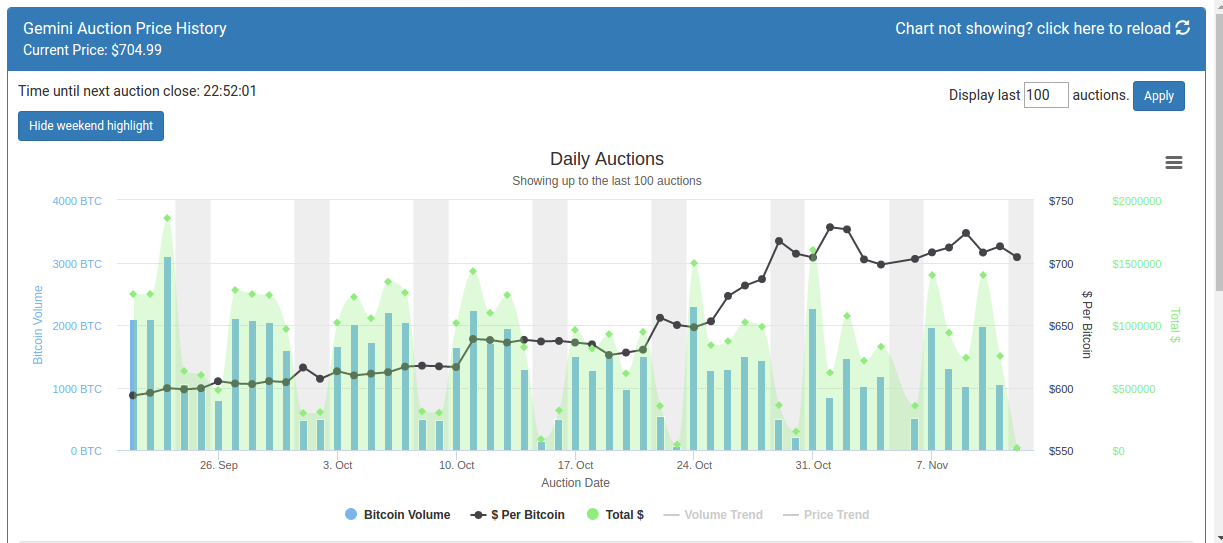Enable the Price Trend series
Viewport: 1223px width, 543px height.
836,515
